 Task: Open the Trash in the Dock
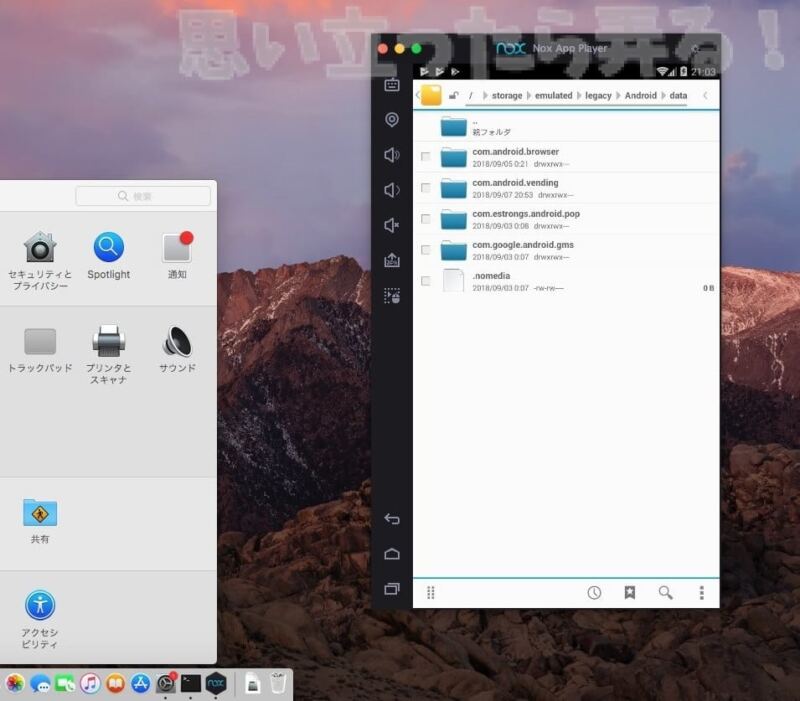pos(278,684)
